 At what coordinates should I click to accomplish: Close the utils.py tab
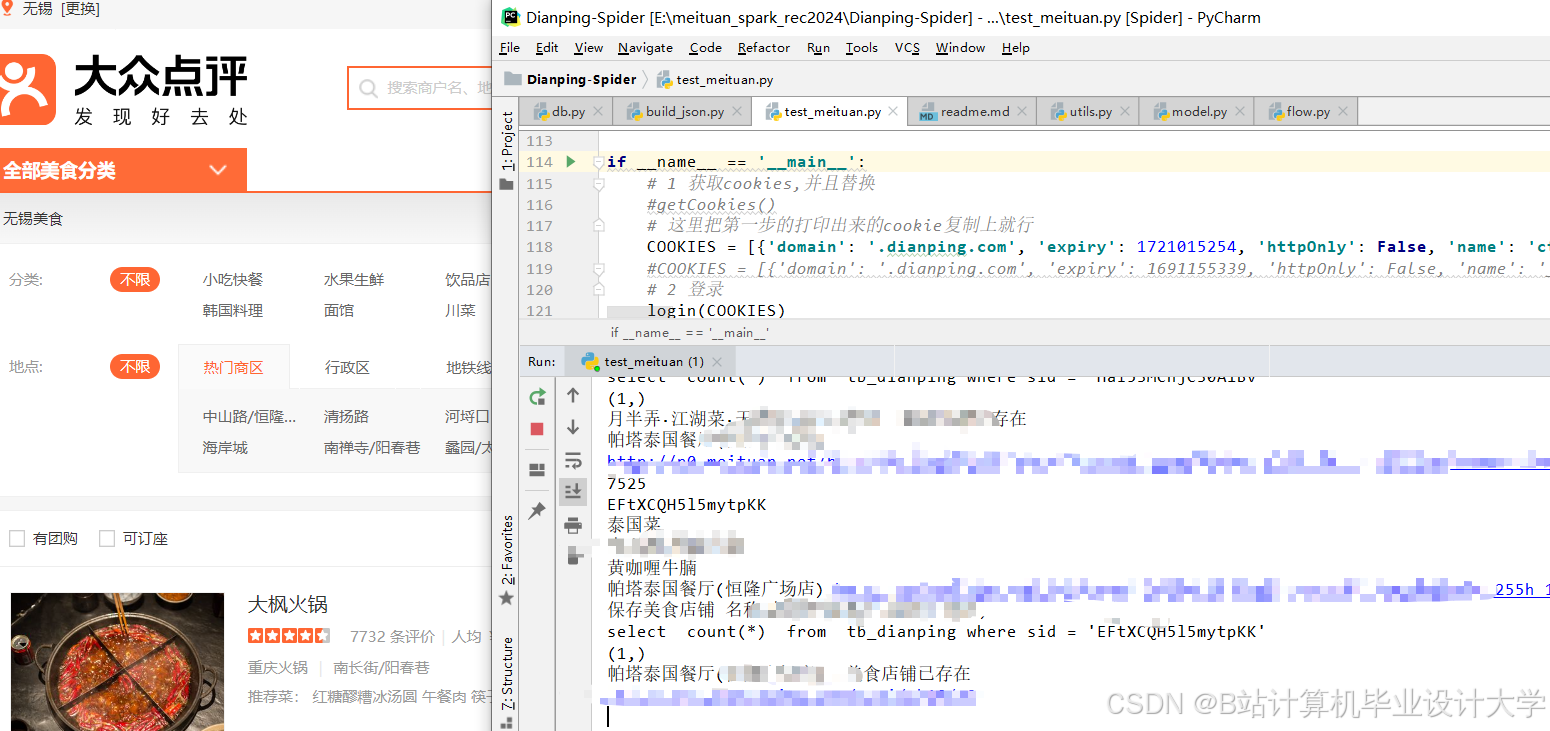[1126, 112]
